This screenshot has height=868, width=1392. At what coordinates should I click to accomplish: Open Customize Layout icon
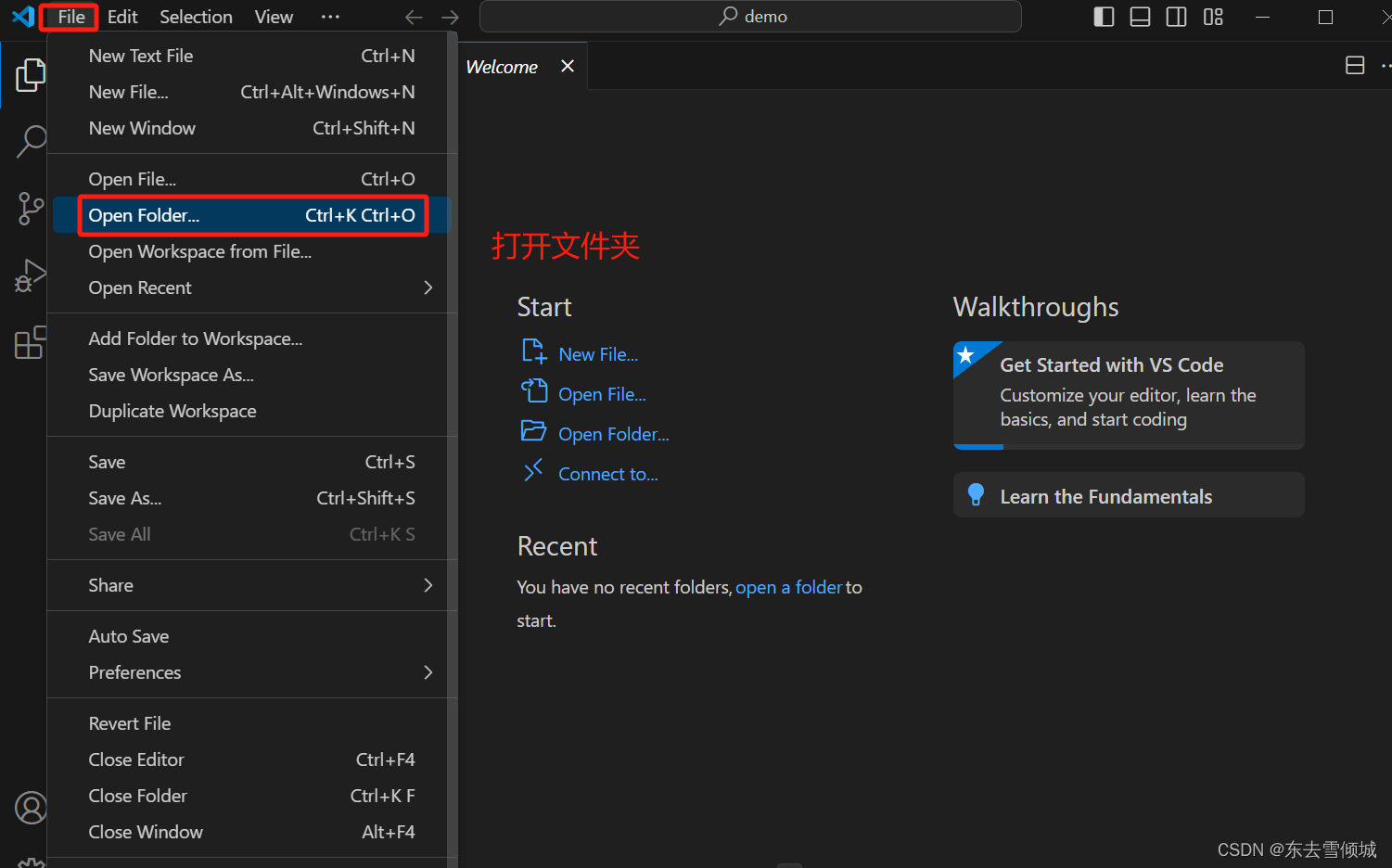[1213, 17]
